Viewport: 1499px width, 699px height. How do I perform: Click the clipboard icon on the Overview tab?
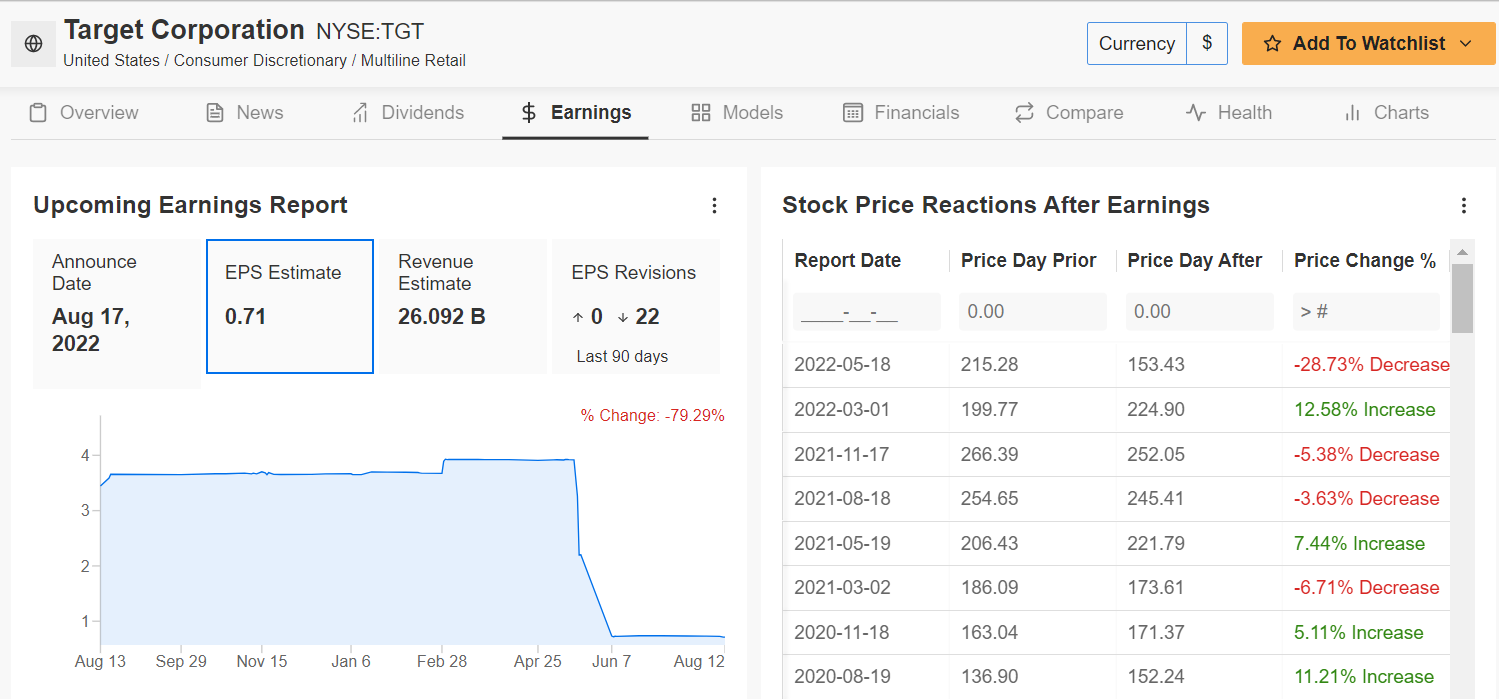pos(38,113)
